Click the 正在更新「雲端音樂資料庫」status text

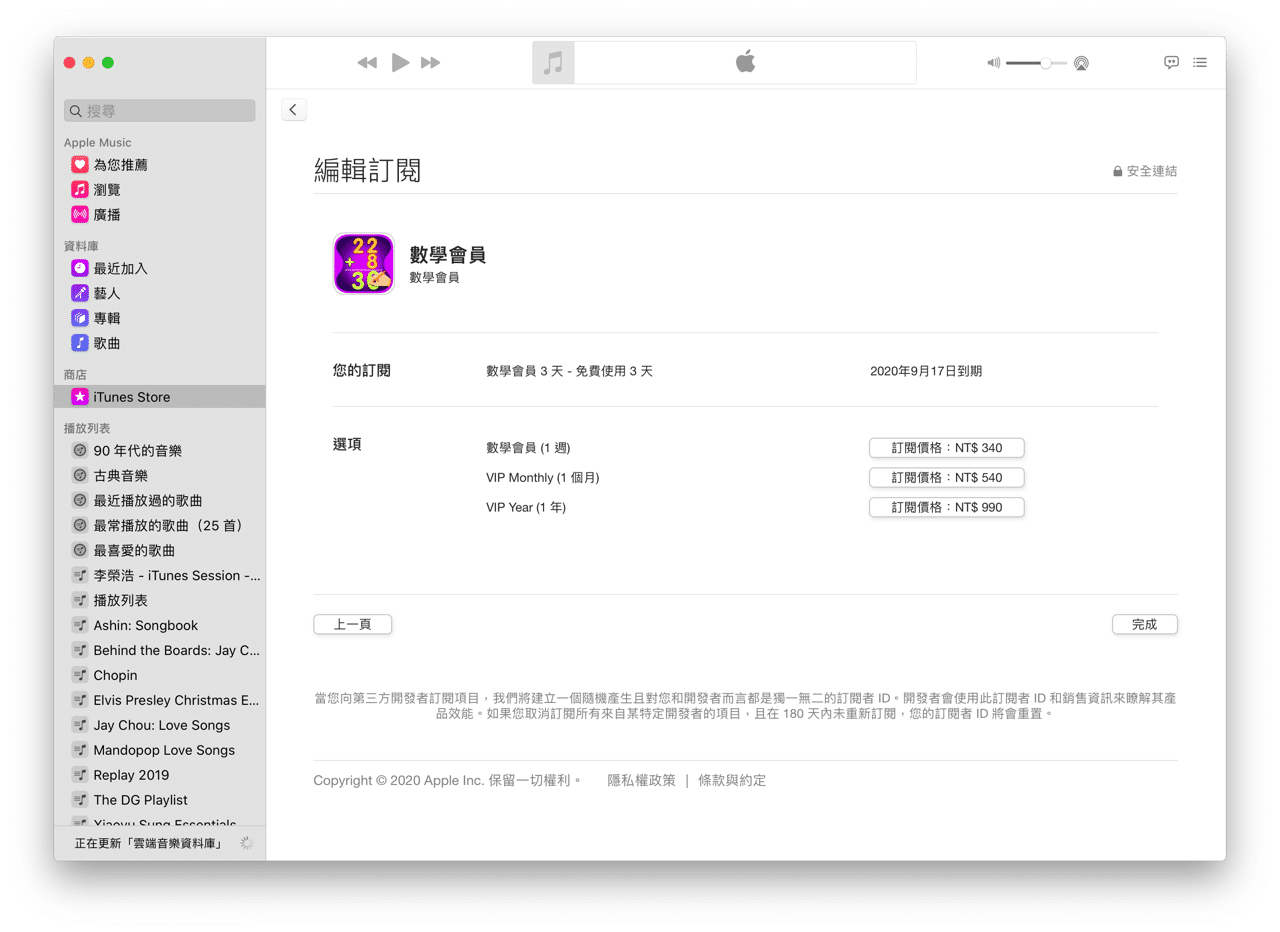click(148, 843)
